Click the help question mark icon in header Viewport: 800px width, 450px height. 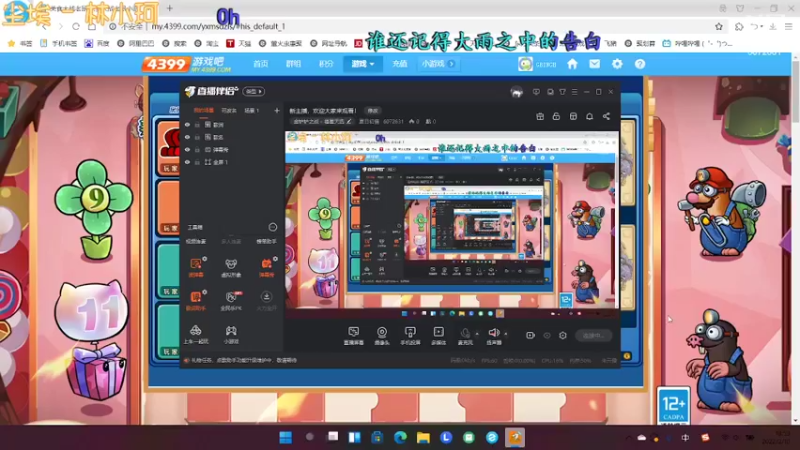tap(640, 64)
